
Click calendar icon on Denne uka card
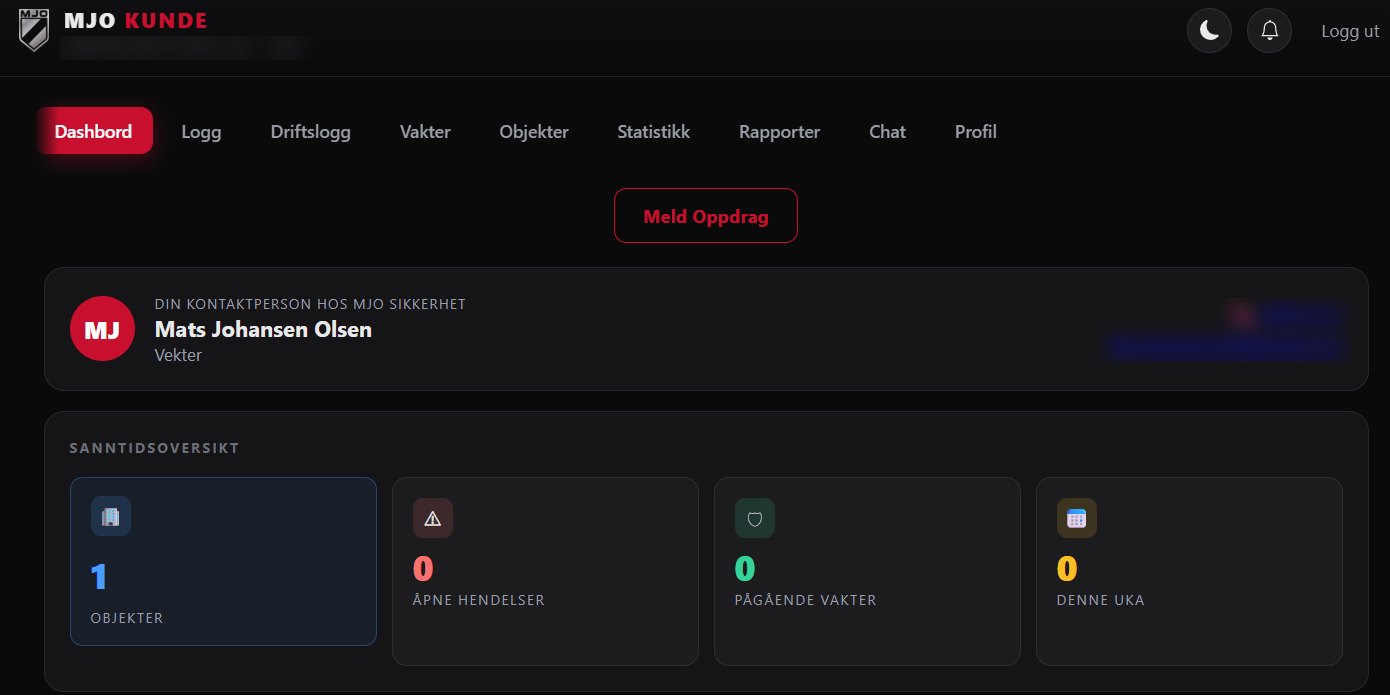[x=1077, y=518]
